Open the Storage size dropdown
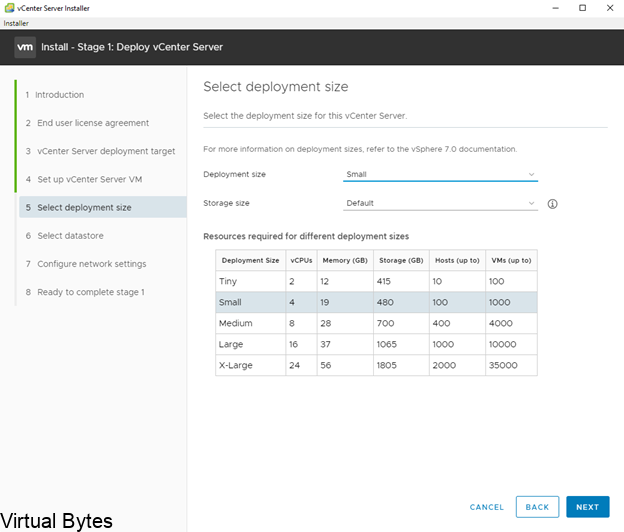This screenshot has height=532, width=624. (x=440, y=203)
